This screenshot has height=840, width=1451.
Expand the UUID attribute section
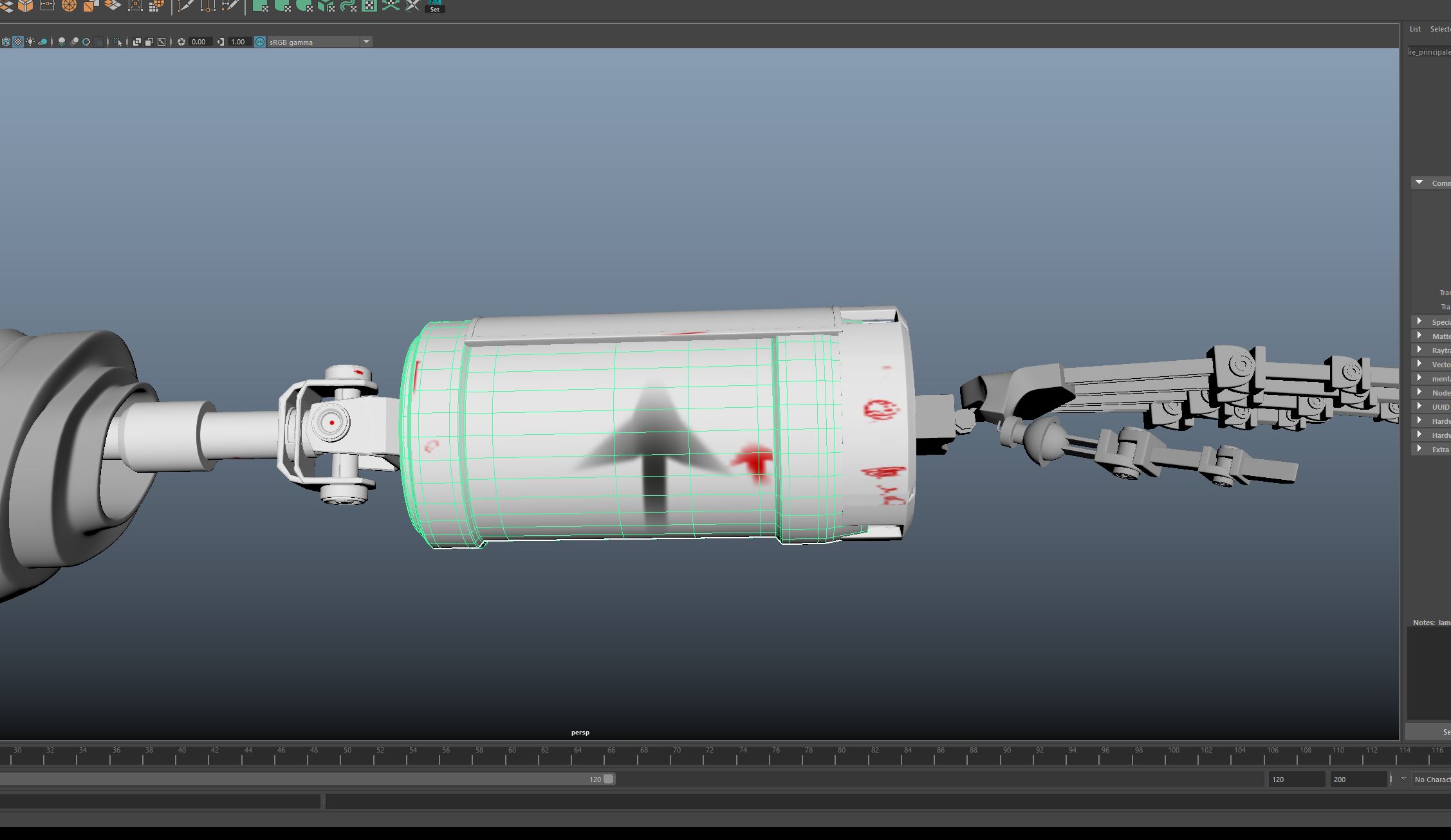click(1419, 406)
